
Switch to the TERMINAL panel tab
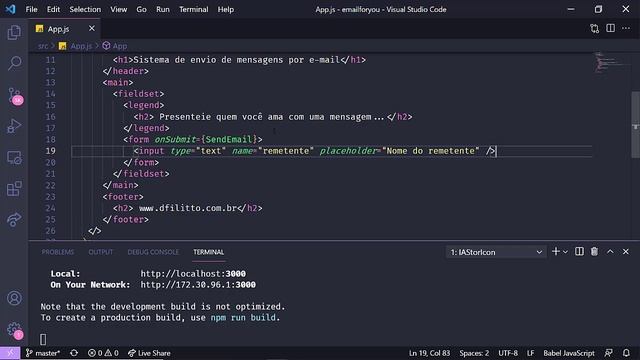[x=209, y=252]
